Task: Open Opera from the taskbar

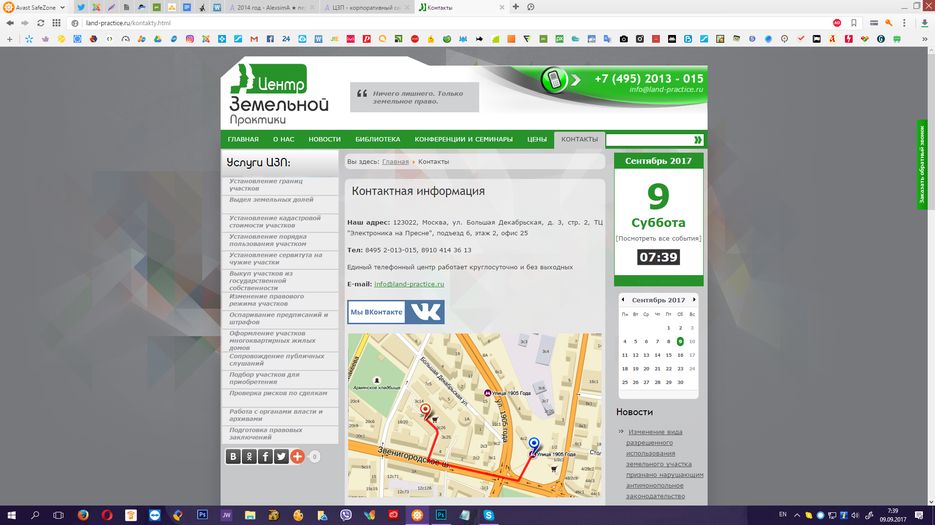Action: (107, 515)
